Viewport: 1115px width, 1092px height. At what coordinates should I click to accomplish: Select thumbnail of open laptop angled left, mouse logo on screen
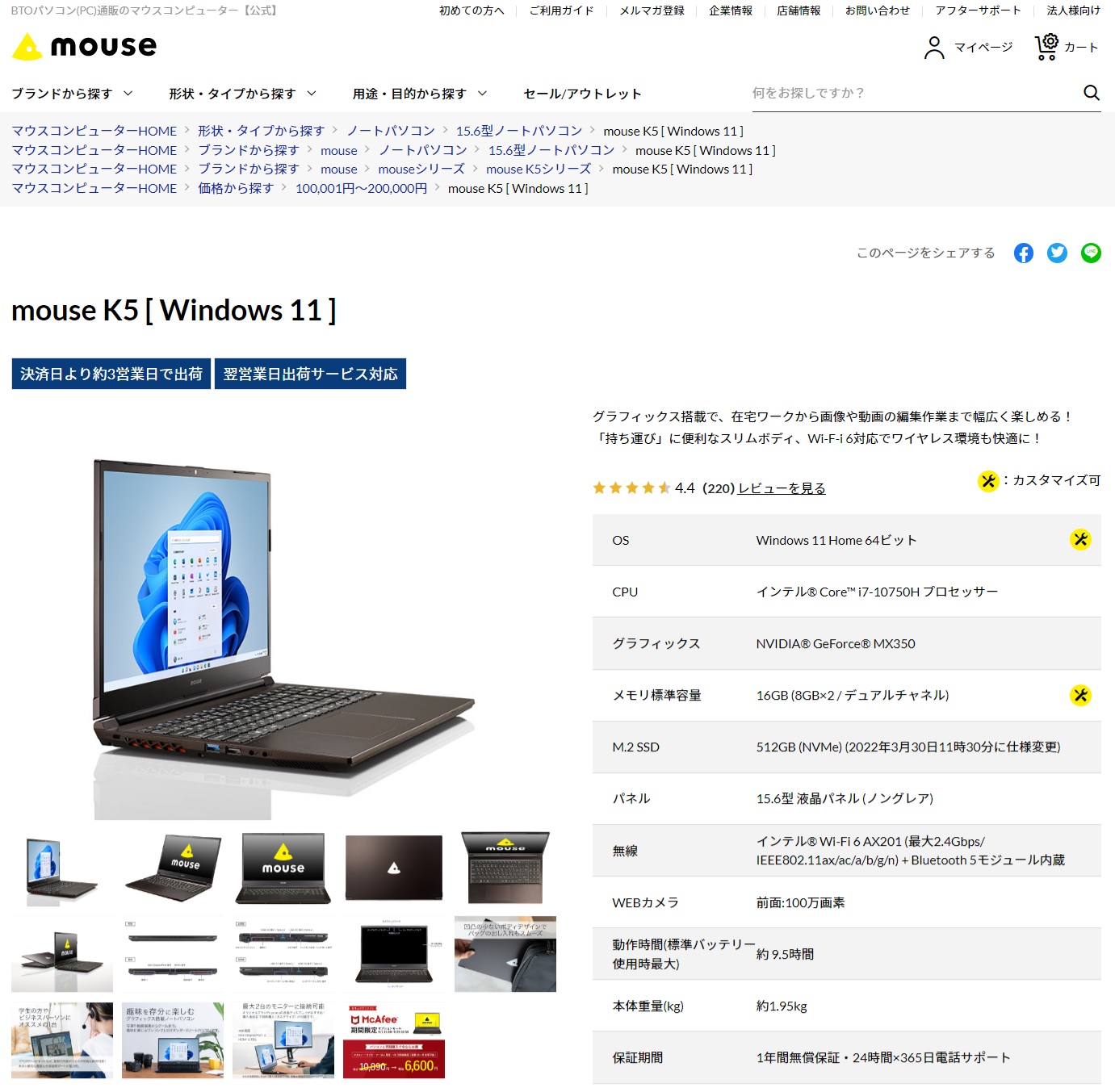pyautogui.click(x=173, y=868)
